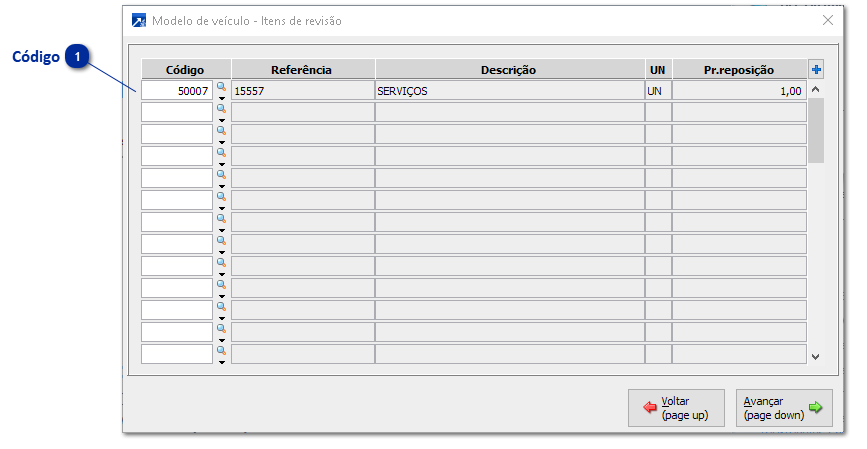
Task: Click the blue plus add-row icon
Action: tap(816, 70)
